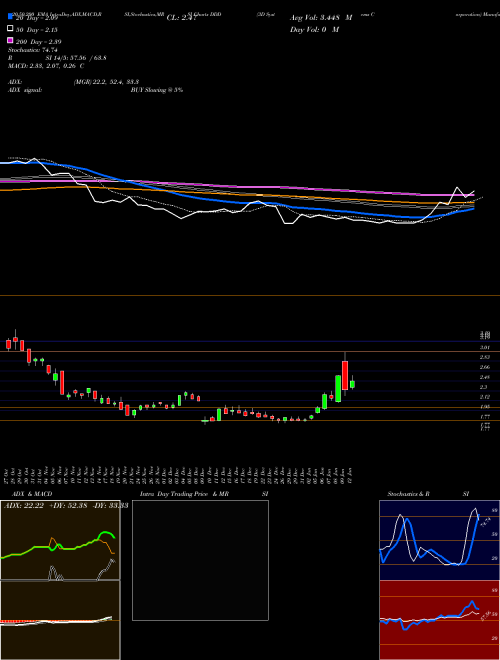Click the '(MGR) 22.2, 52.4, 33.3' ADX values
The height and width of the screenshot is (660, 500).
(106, 82)
